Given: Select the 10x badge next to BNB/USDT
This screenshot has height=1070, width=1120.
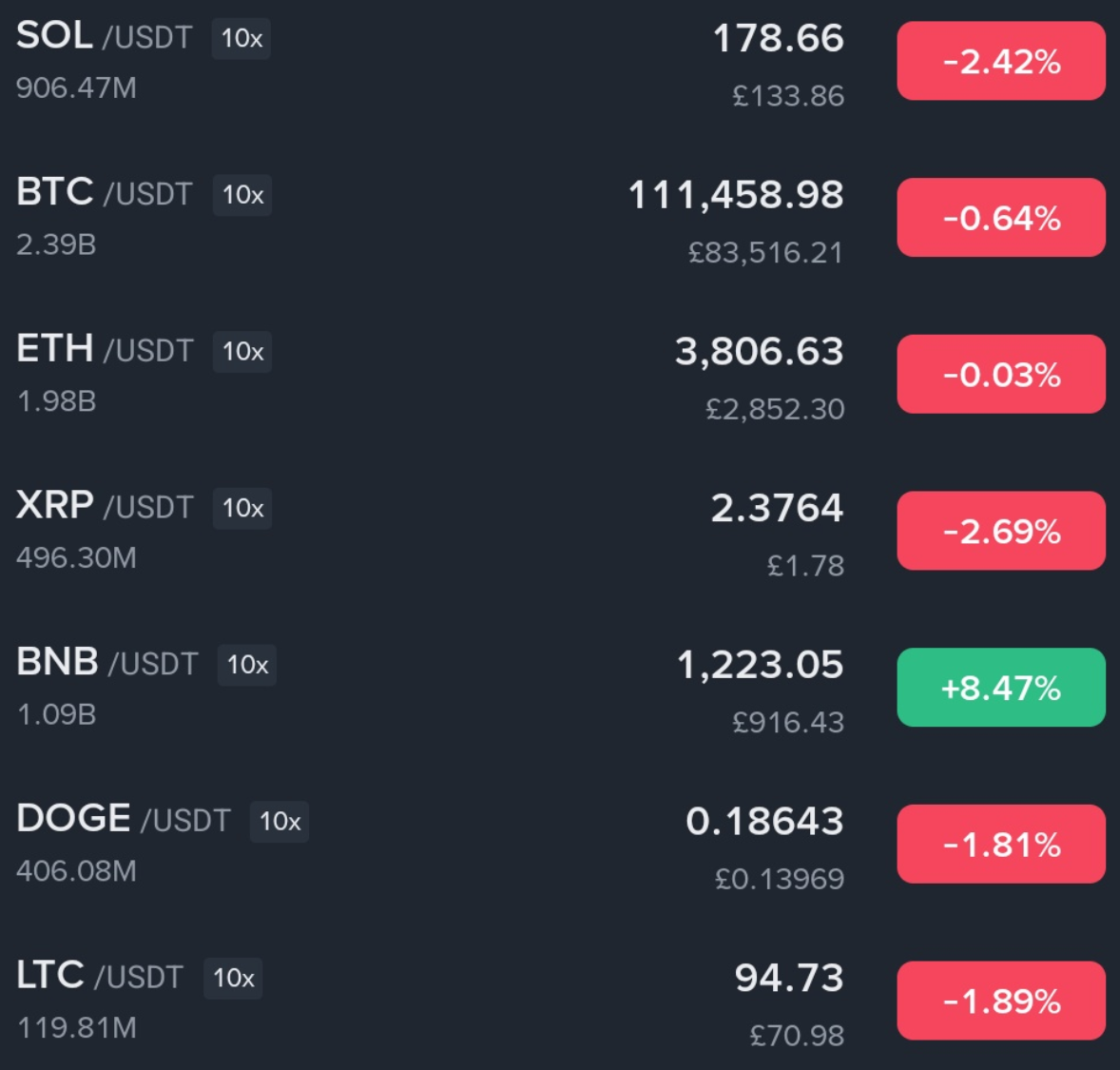Looking at the screenshot, I should coord(247,665).
